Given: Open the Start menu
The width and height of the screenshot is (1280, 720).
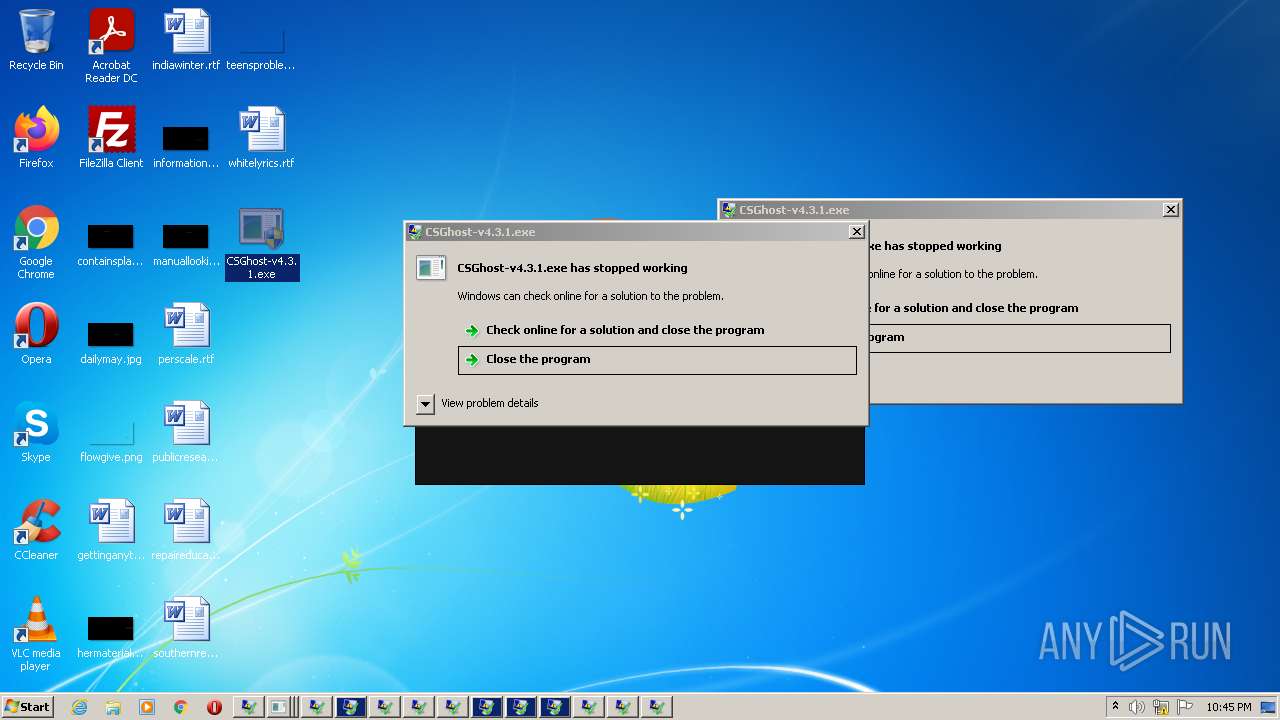Looking at the screenshot, I should [x=27, y=707].
